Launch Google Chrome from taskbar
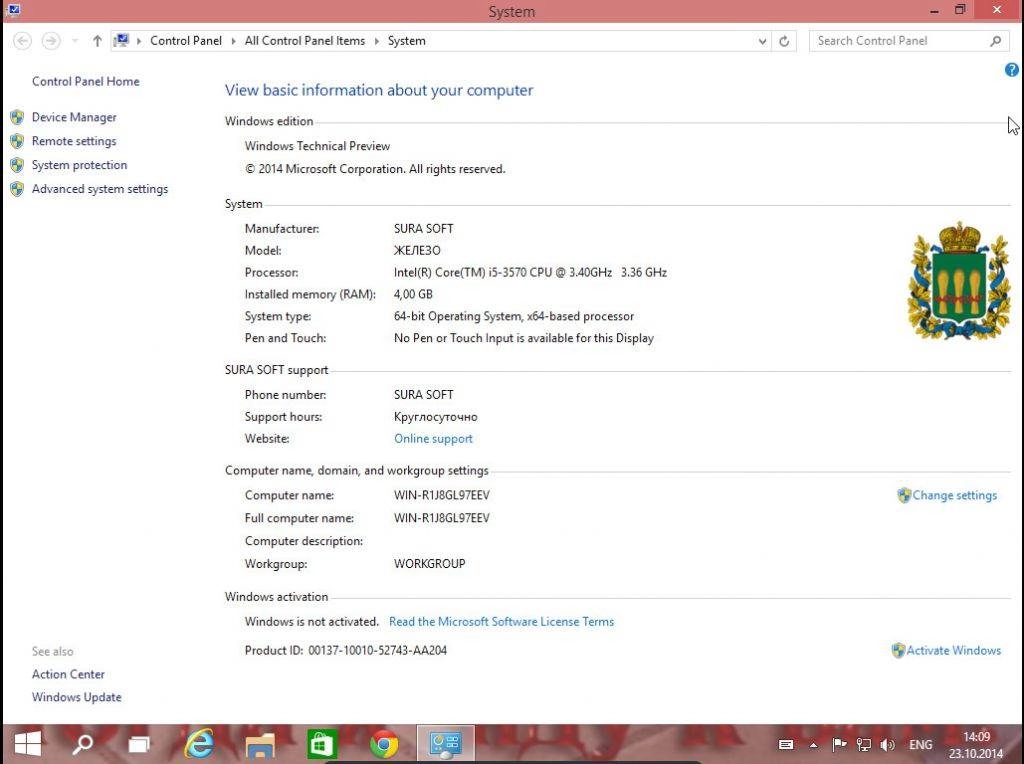 384,744
